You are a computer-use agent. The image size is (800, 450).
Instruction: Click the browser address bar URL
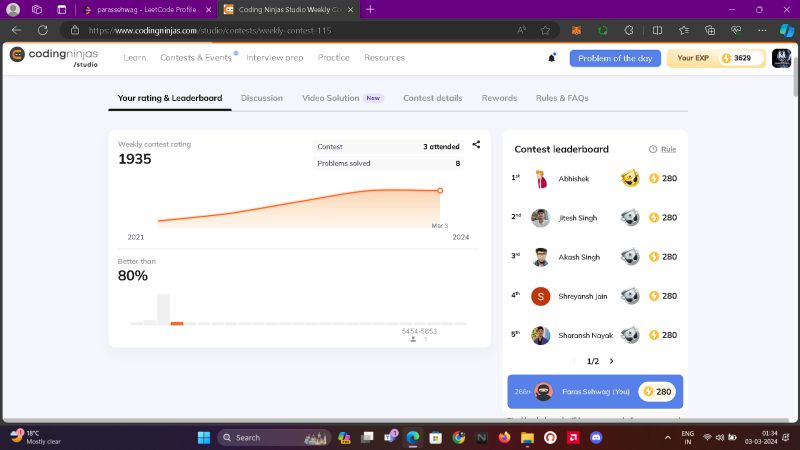210,31
